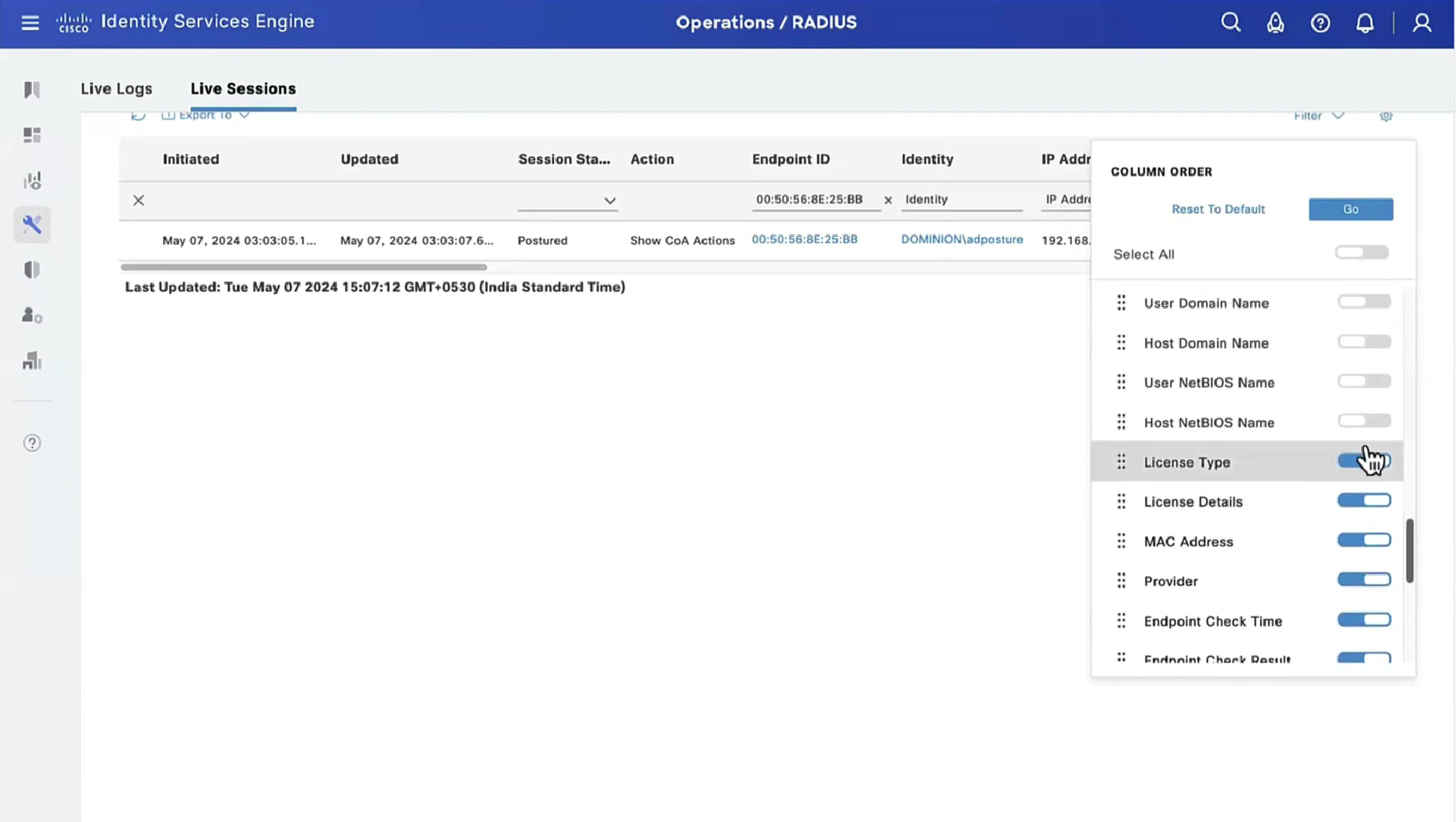Turn off the MAC Address toggle
This screenshot has width=1456, height=822.
[x=1363, y=540]
